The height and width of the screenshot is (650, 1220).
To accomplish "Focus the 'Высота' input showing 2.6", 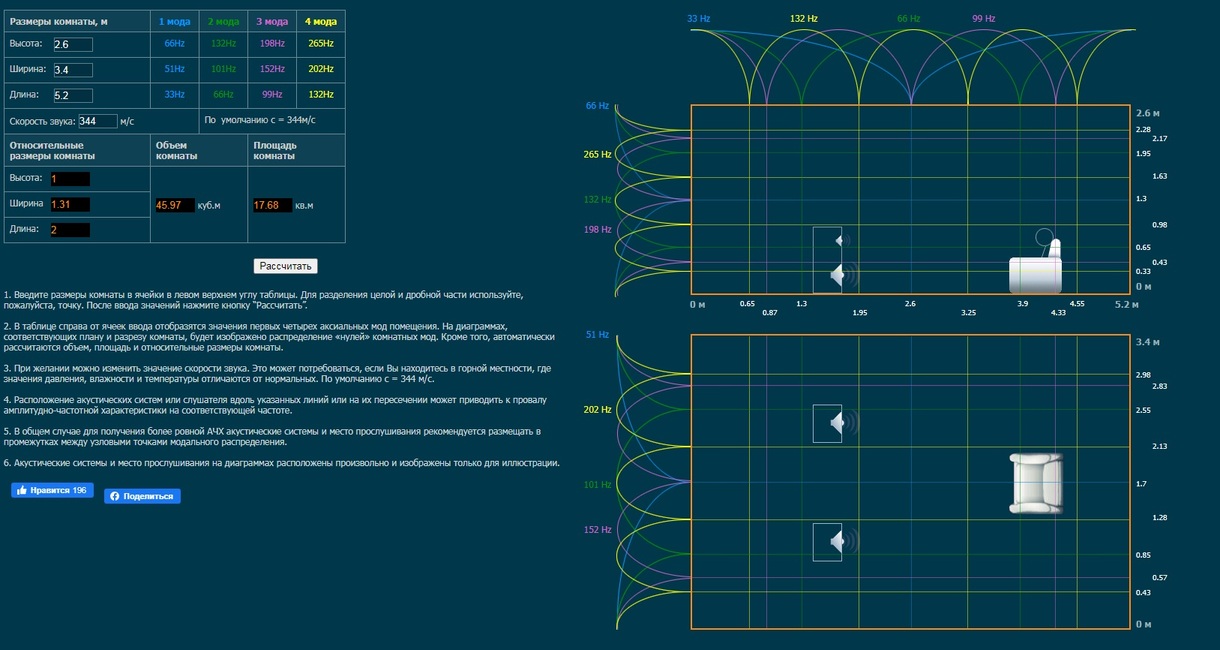I will pyautogui.click(x=72, y=45).
